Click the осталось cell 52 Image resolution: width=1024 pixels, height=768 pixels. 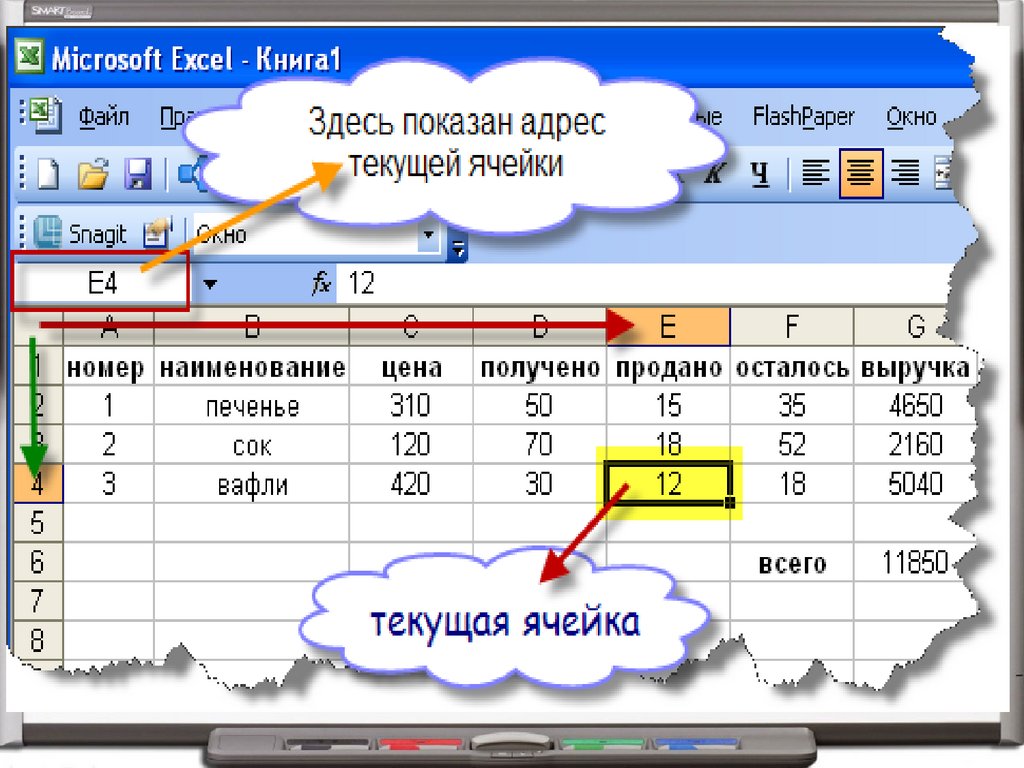tap(792, 445)
